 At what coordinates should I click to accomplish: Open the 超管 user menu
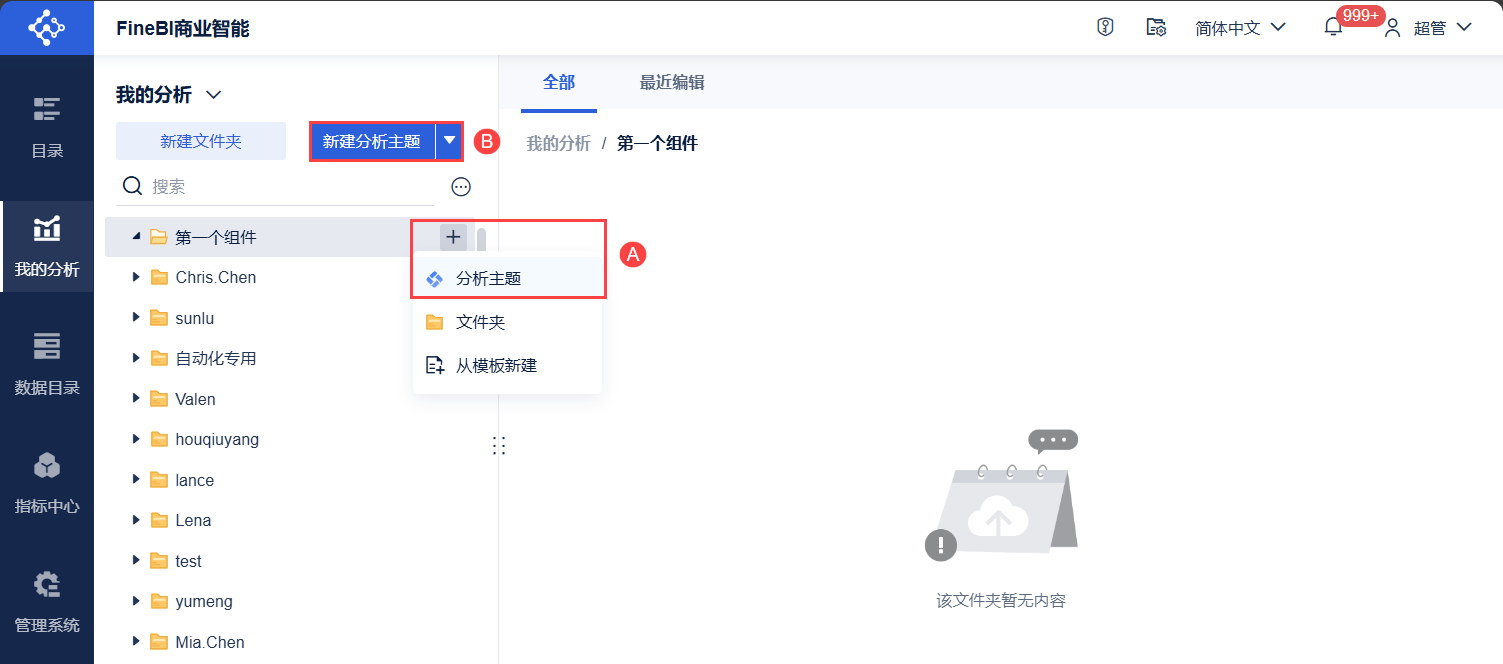[x=1428, y=28]
